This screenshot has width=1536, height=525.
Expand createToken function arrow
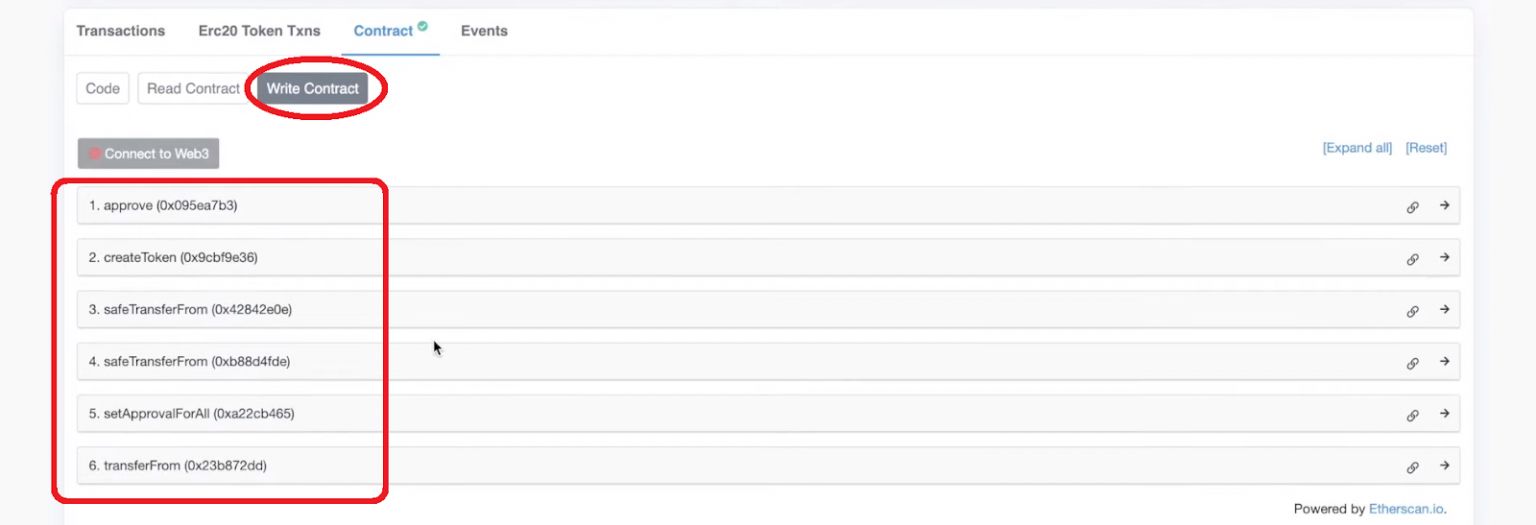click(x=1444, y=257)
